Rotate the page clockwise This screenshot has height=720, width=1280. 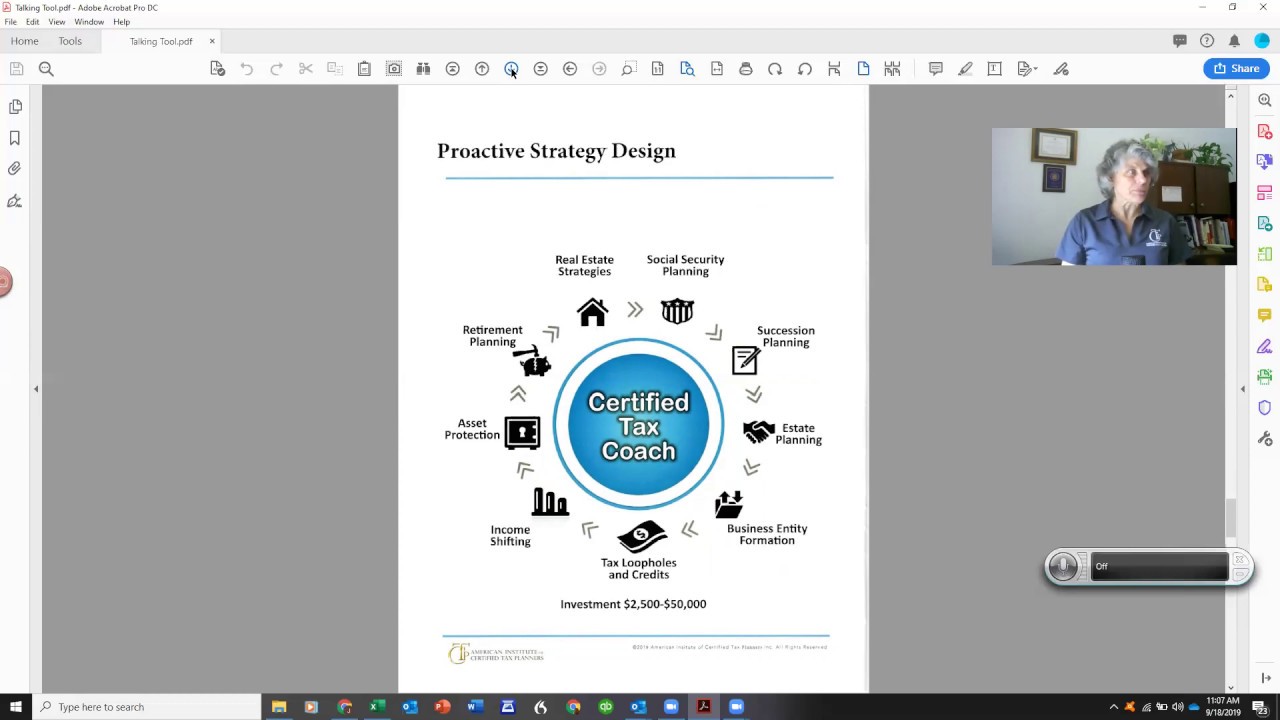[775, 69]
